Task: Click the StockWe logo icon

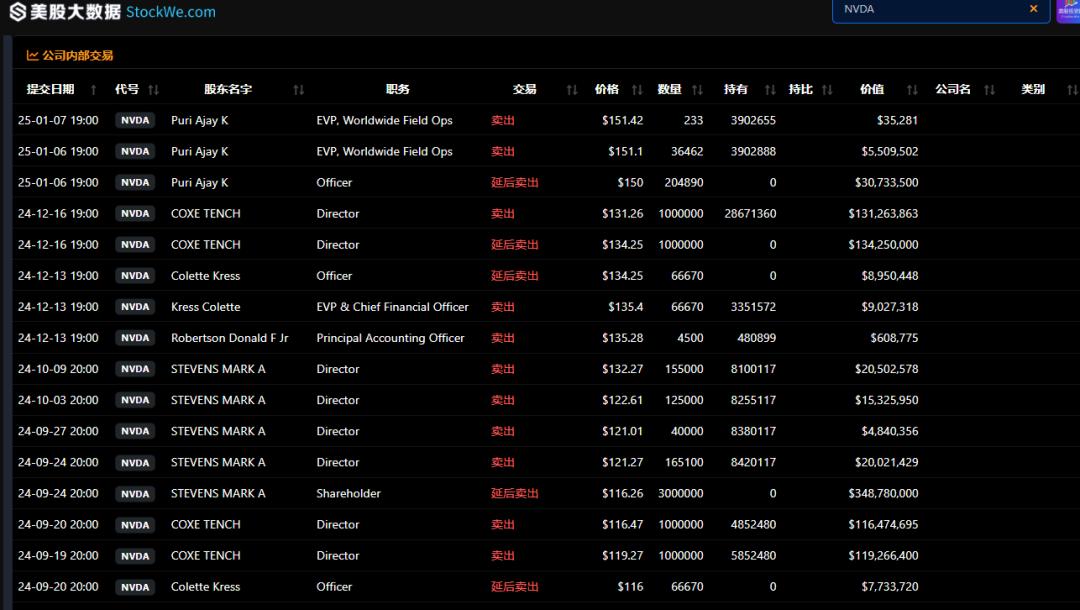Action: click(17, 12)
